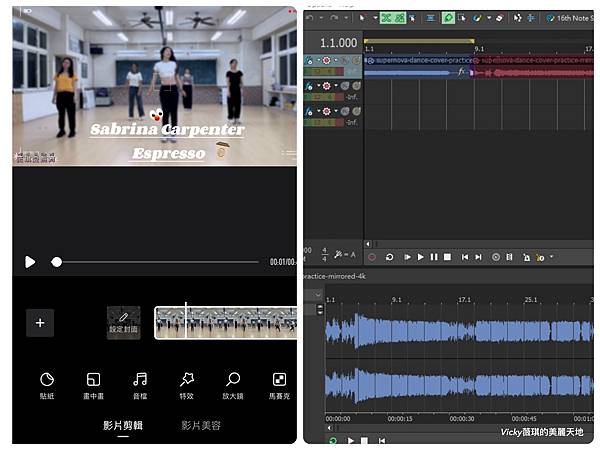Solo the second track

(356, 86)
